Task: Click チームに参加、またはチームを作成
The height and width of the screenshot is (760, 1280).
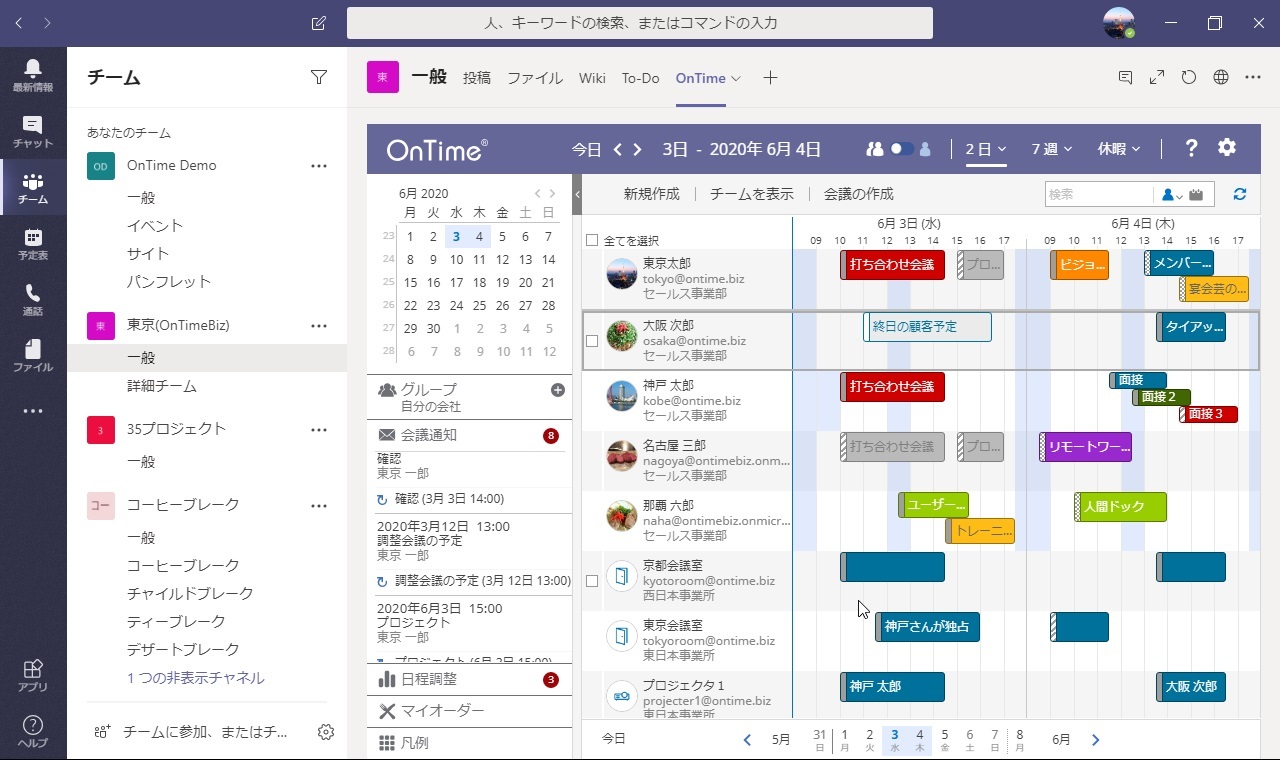Action: click(x=205, y=732)
